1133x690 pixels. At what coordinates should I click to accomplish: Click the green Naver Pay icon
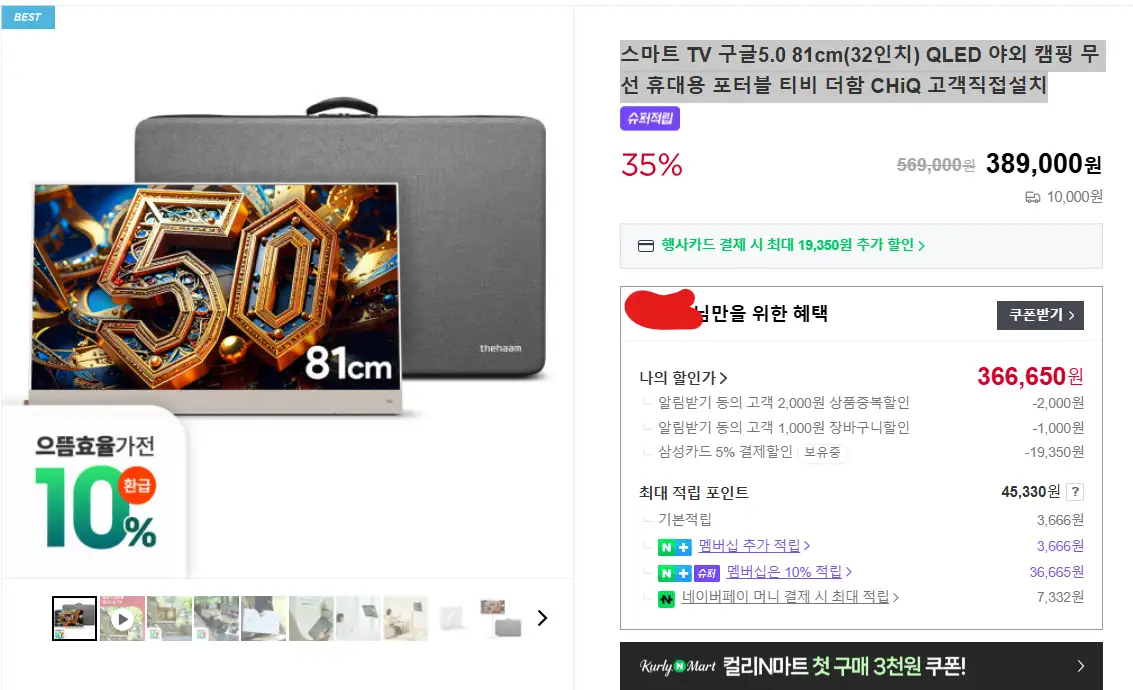tap(666, 598)
